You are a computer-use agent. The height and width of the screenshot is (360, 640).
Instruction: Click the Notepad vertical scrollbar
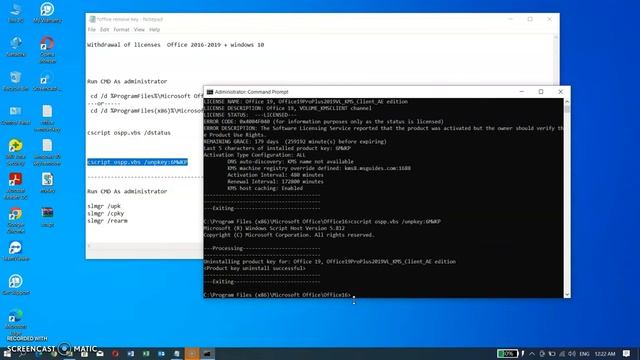tap(556, 60)
